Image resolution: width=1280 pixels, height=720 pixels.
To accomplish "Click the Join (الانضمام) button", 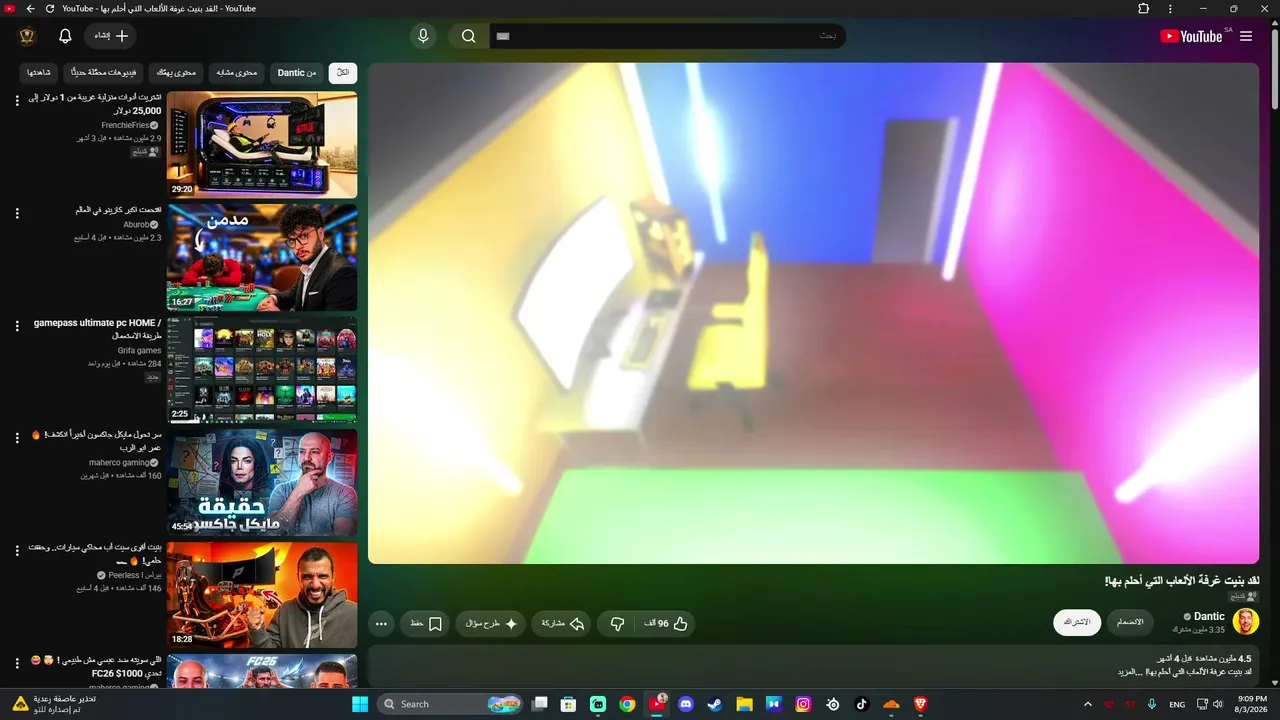I will (x=1130, y=622).
